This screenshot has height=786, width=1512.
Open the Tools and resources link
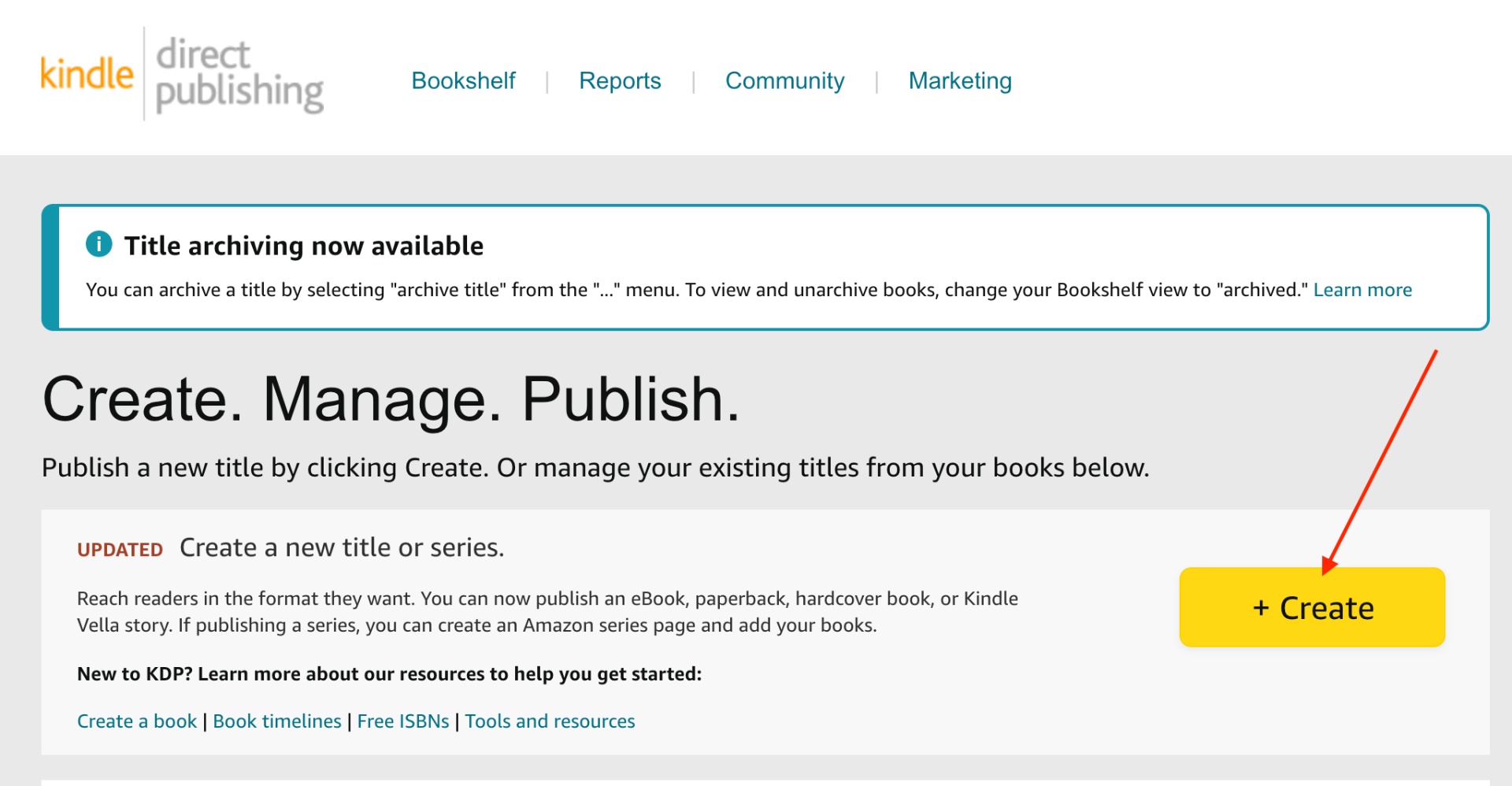pyautogui.click(x=550, y=721)
